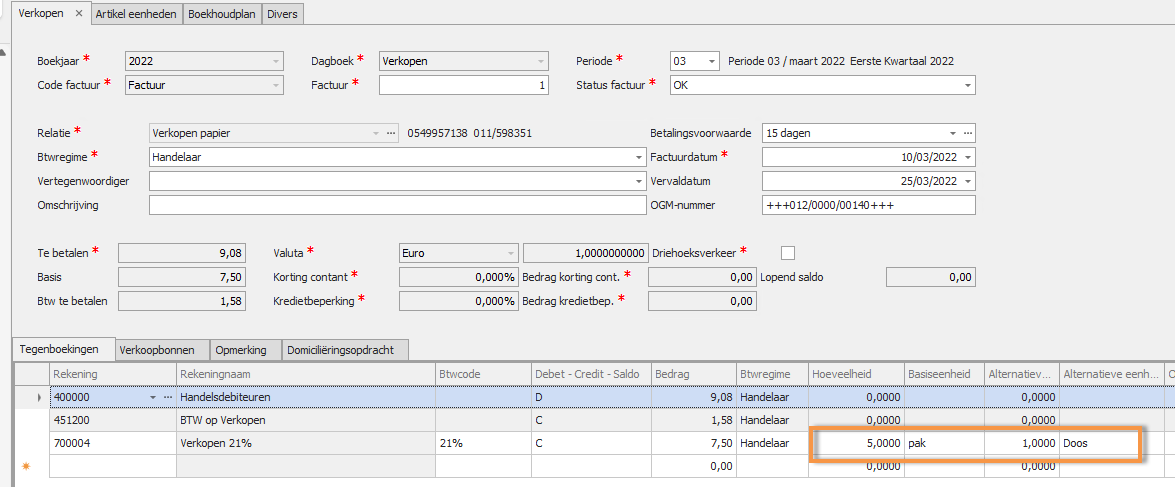Sort by Rekening column header
Viewport: 1175px width, 487px height.
[112, 374]
